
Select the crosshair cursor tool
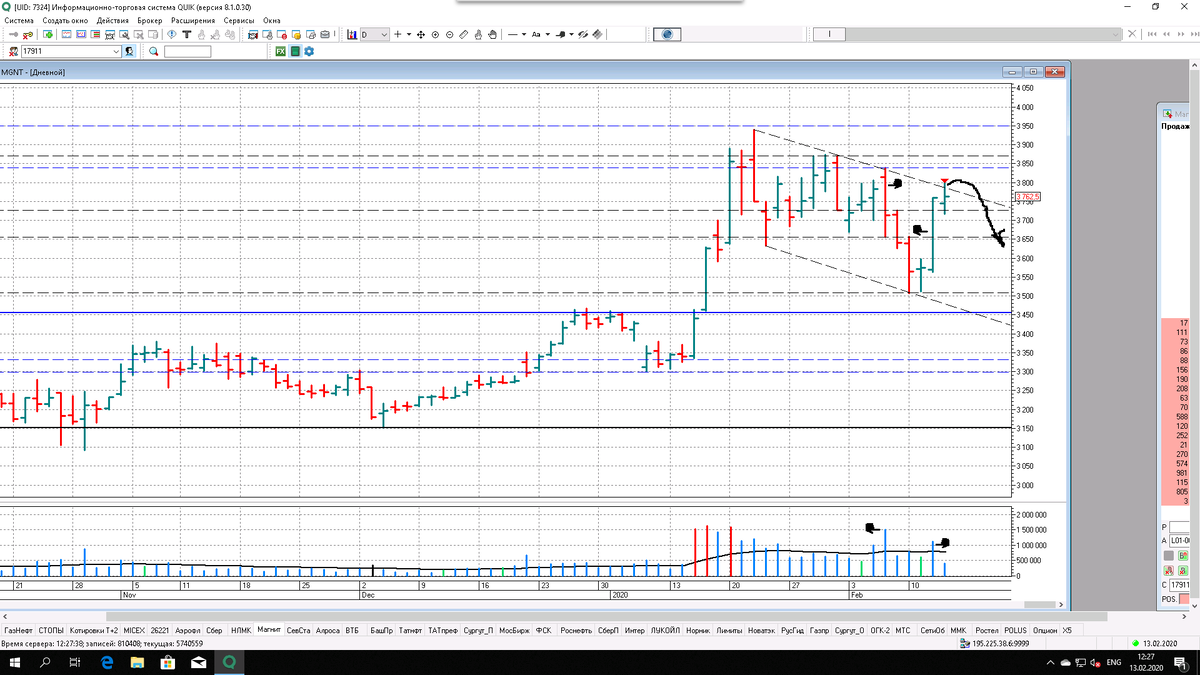[x=397, y=34]
